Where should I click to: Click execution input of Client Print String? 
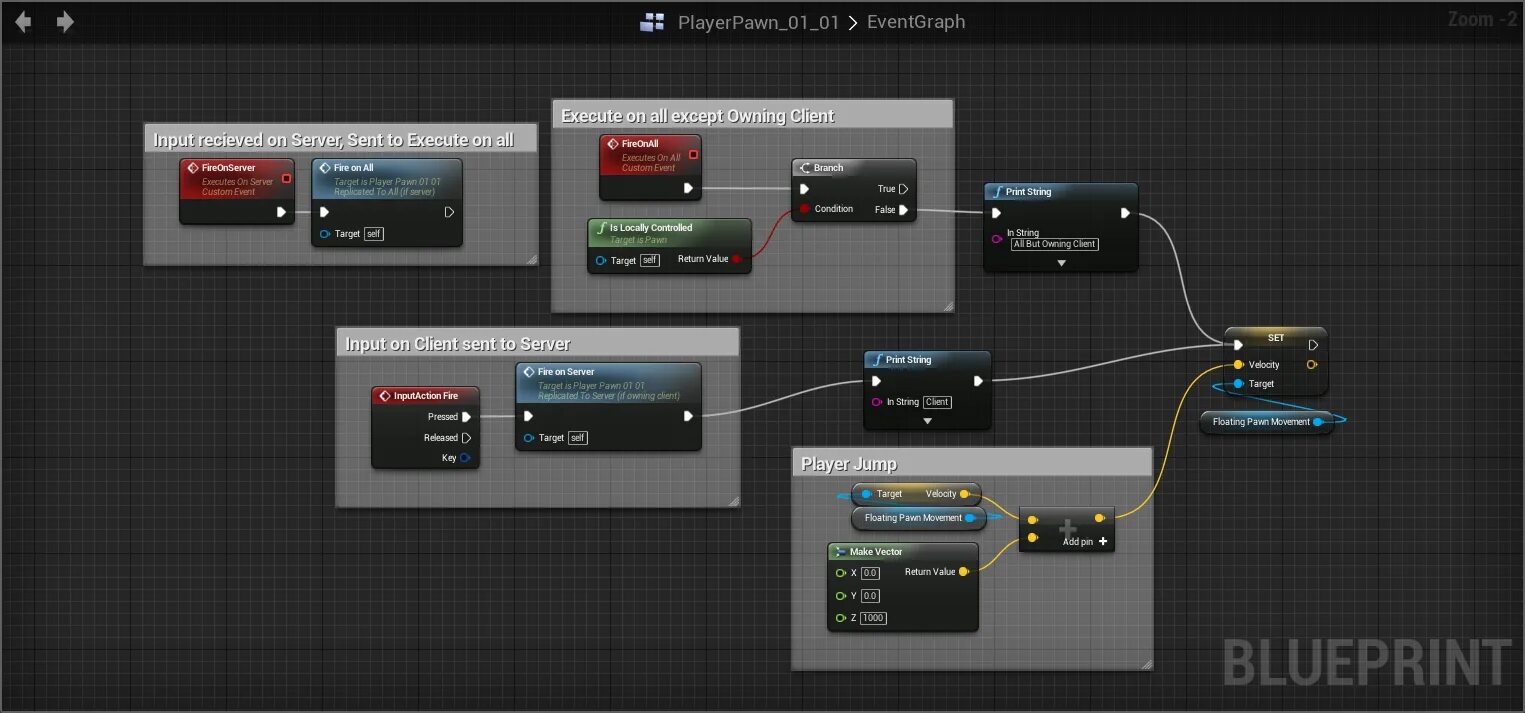[x=877, y=381]
